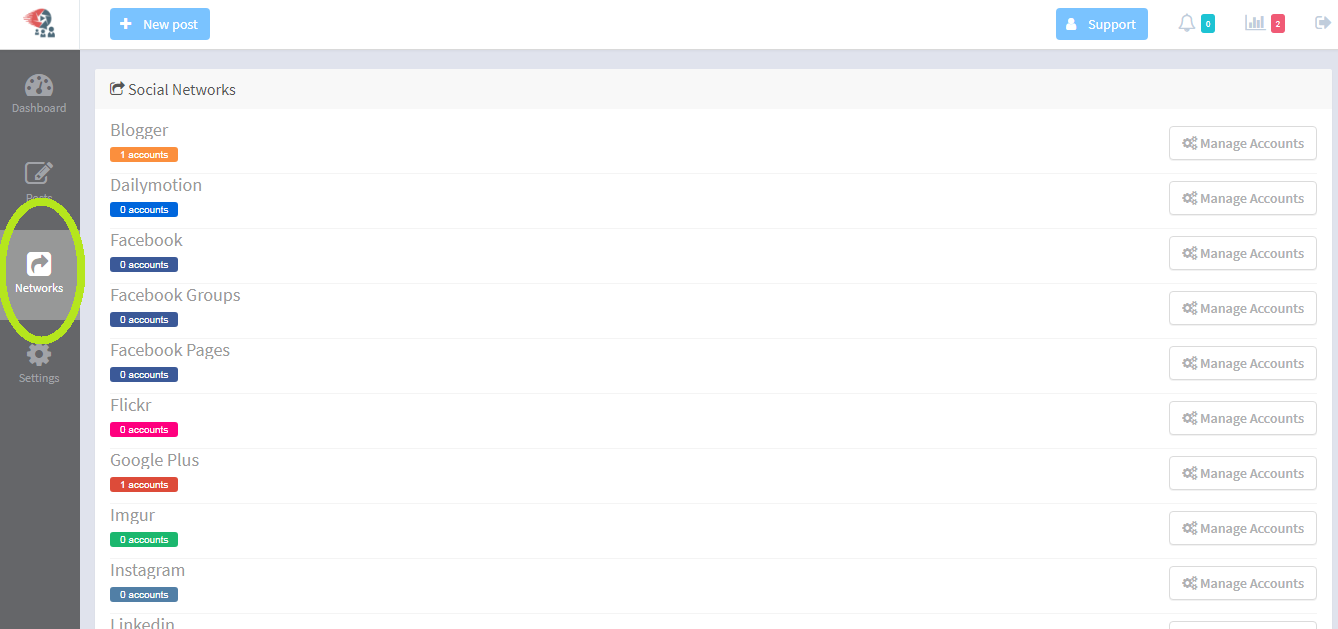Viewport: 1338px width, 629px height.
Task: Click the logout arrow icon
Action: tap(1323, 23)
